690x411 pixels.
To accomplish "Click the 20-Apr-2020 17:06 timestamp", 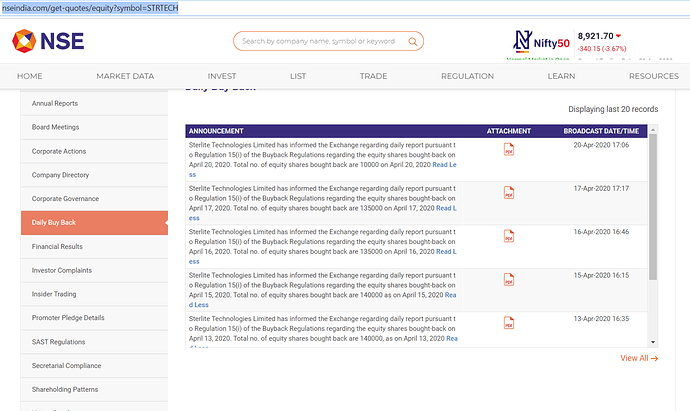I will [601, 145].
